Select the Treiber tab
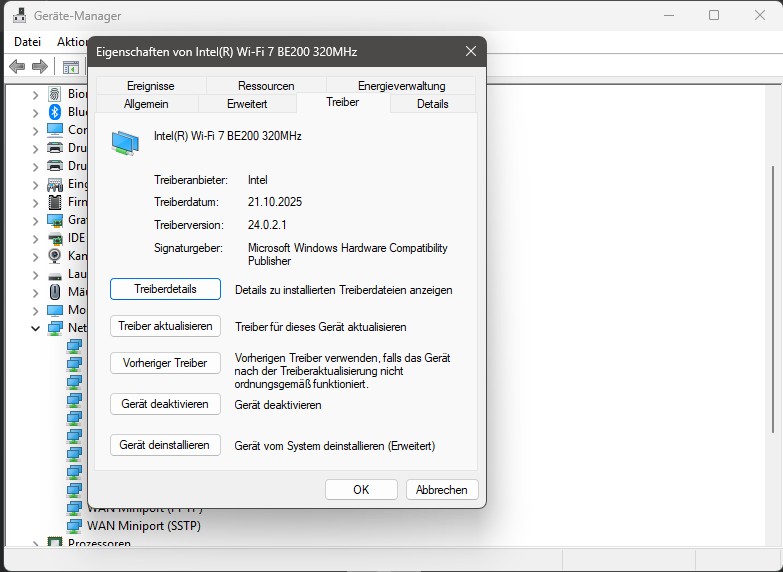This screenshot has width=783, height=572. (x=343, y=102)
